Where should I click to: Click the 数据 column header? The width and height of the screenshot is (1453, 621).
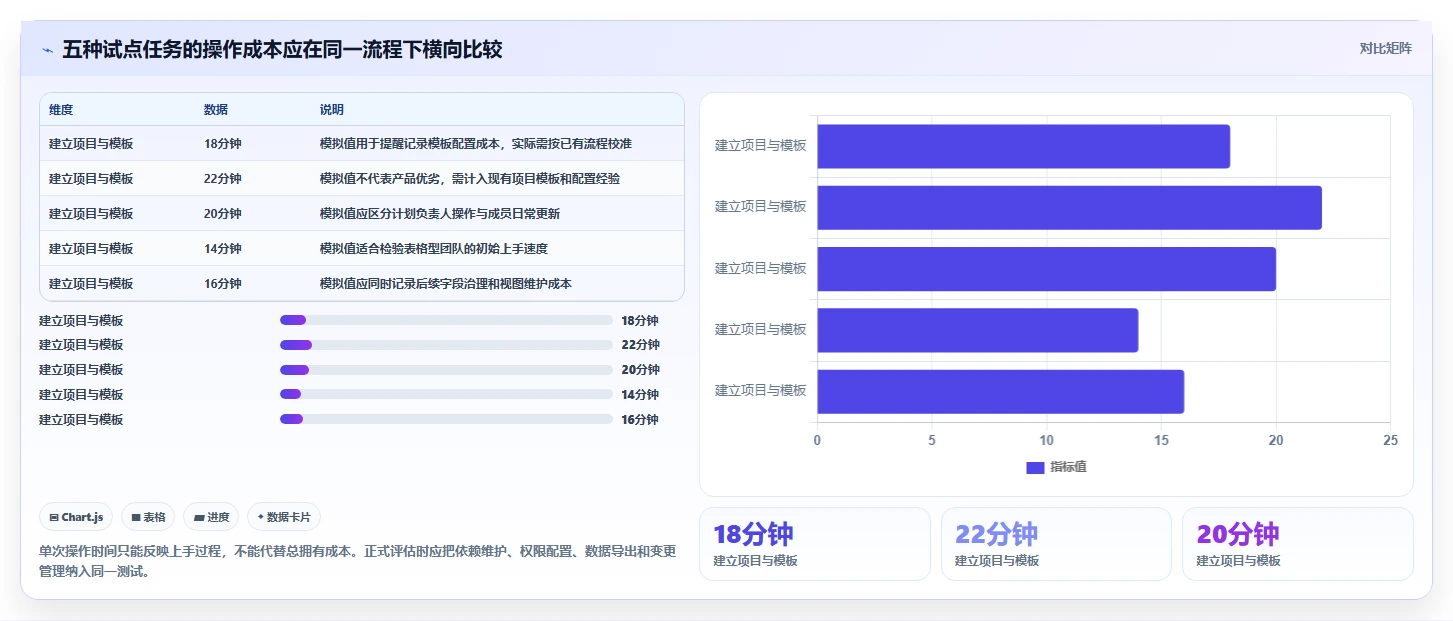point(216,109)
